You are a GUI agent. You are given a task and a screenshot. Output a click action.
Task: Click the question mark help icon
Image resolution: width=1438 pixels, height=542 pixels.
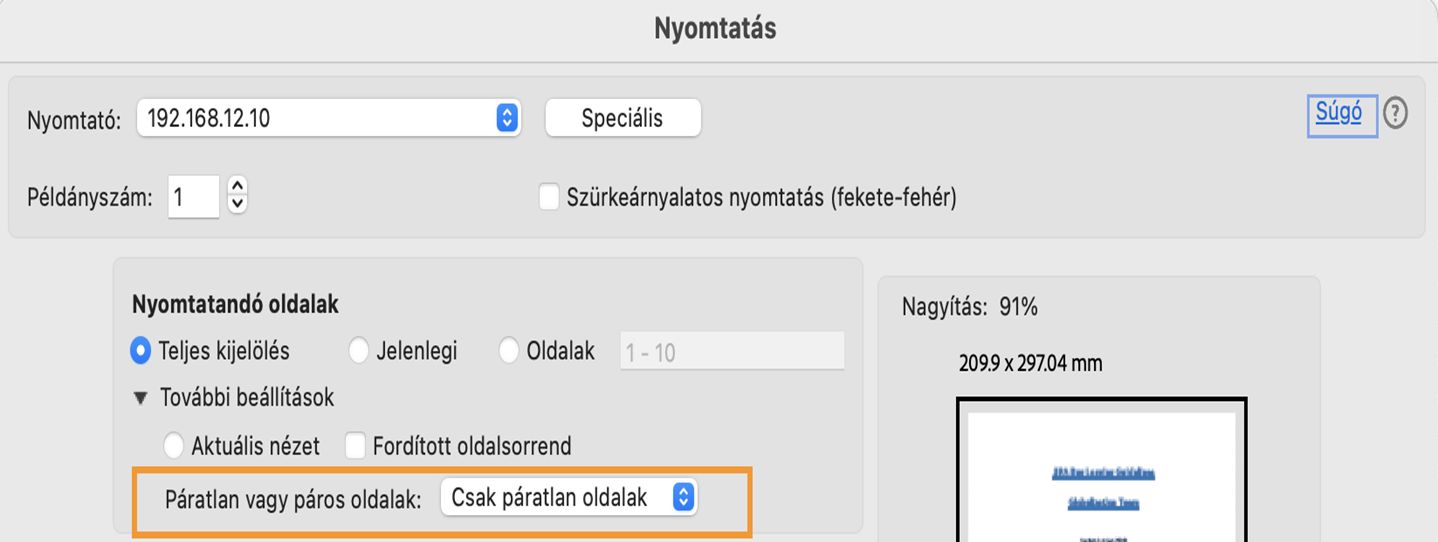pos(1395,115)
